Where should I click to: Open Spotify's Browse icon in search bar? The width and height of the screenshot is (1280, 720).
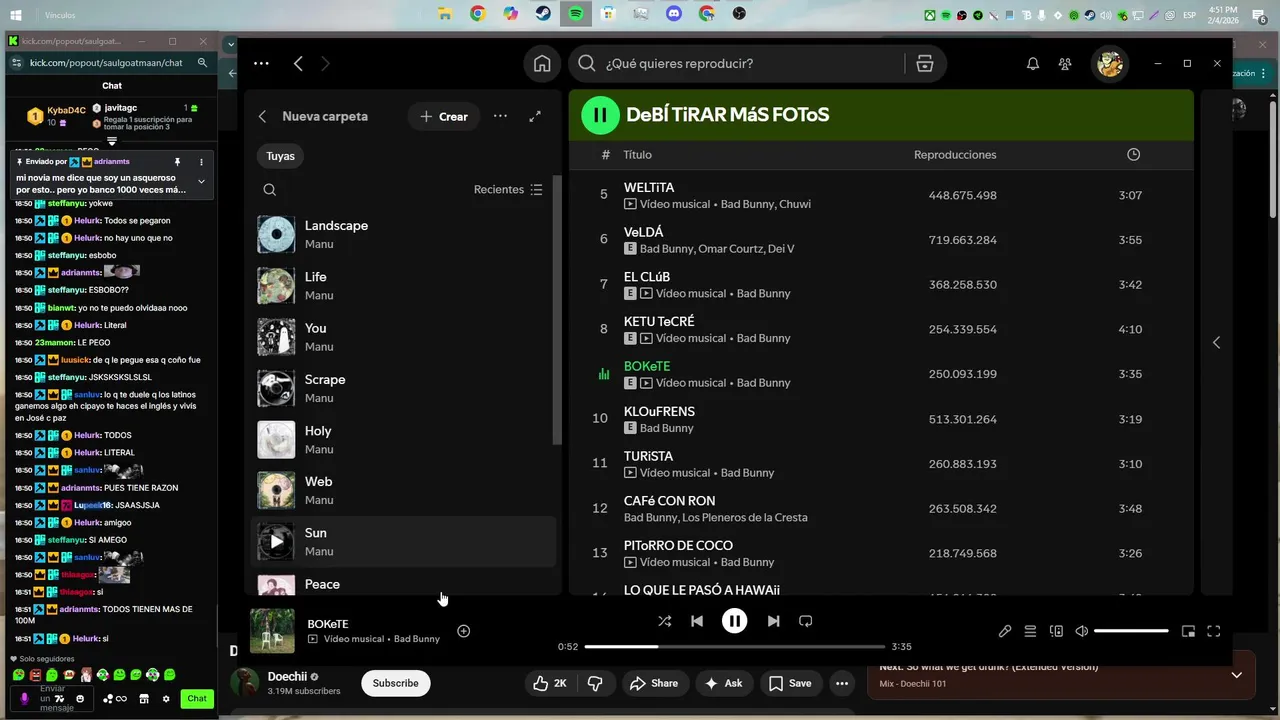click(924, 64)
